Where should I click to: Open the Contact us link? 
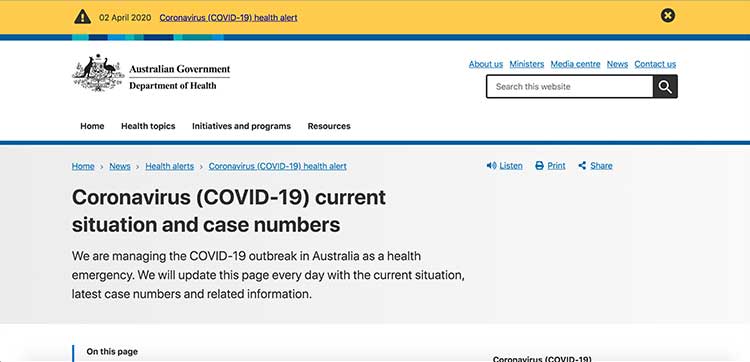click(x=655, y=64)
